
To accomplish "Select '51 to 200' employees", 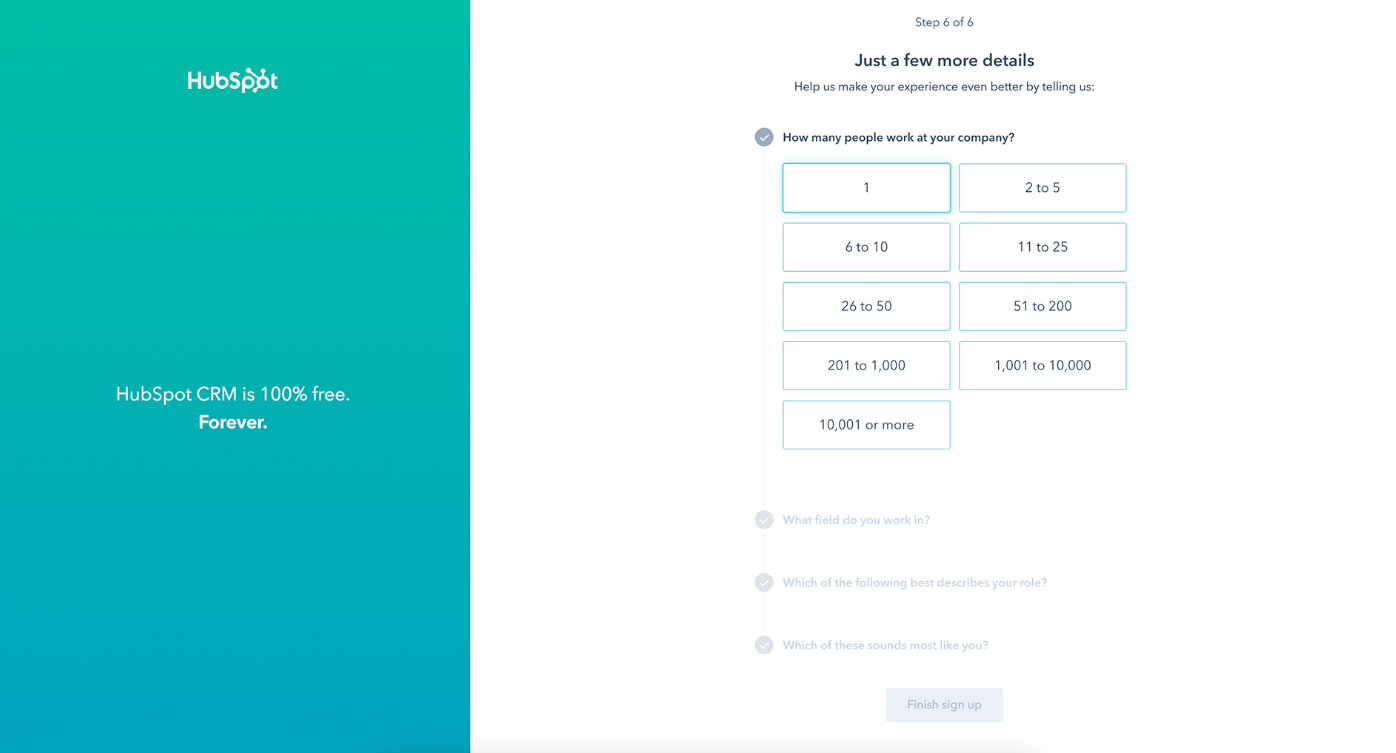I will click(1042, 306).
